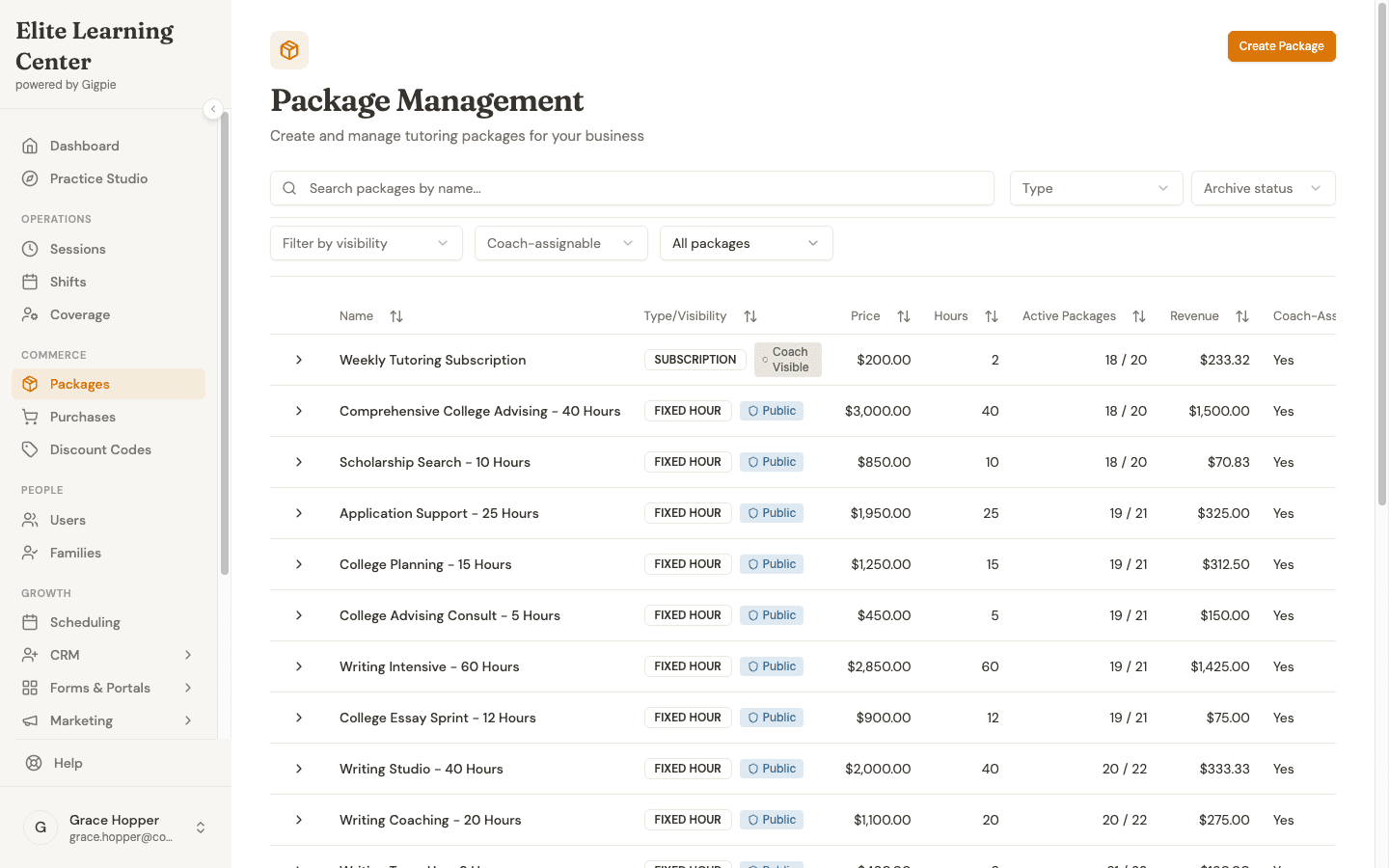Click the orange package icon above heading

point(289,50)
